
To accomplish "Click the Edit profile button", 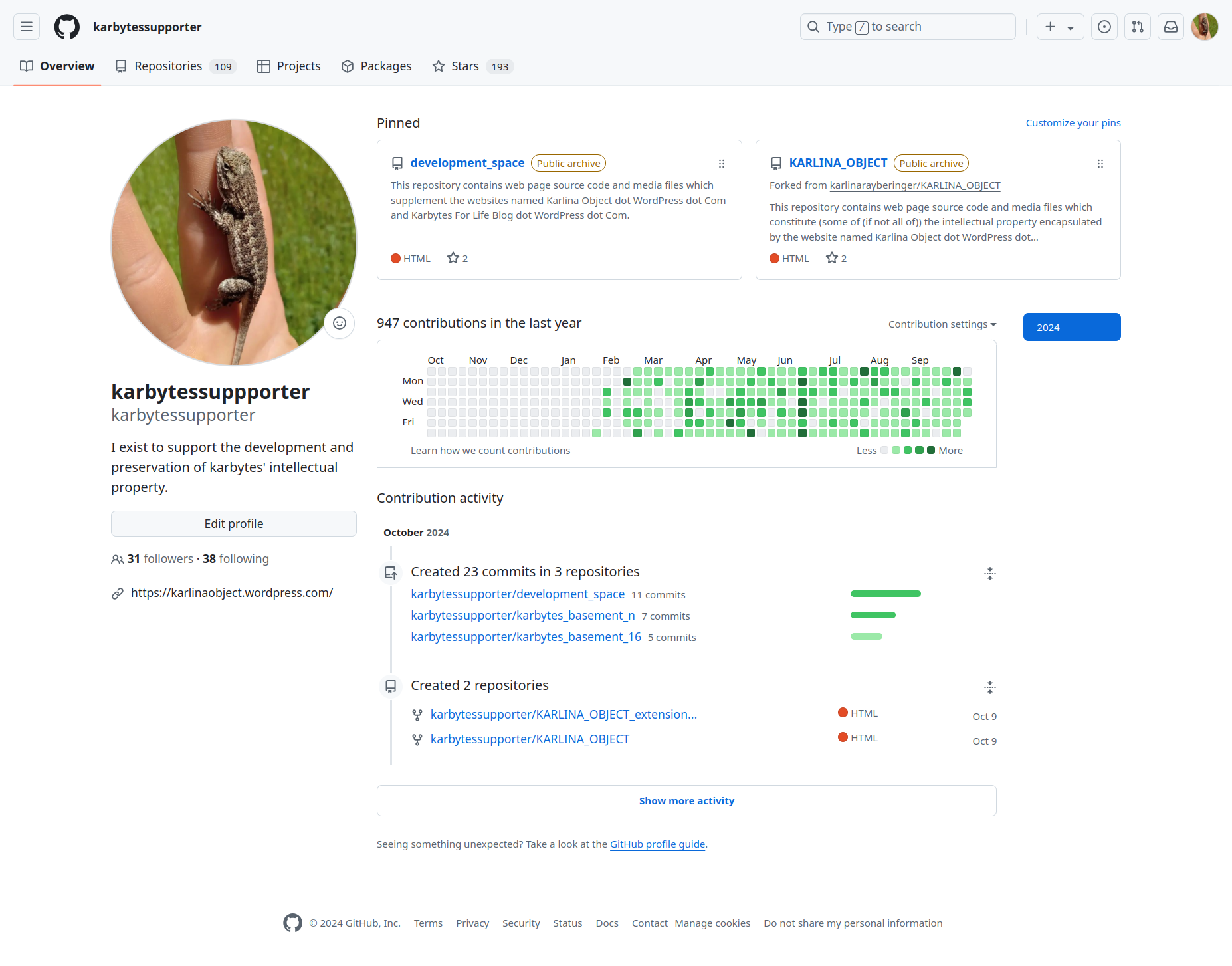I will coord(234,523).
